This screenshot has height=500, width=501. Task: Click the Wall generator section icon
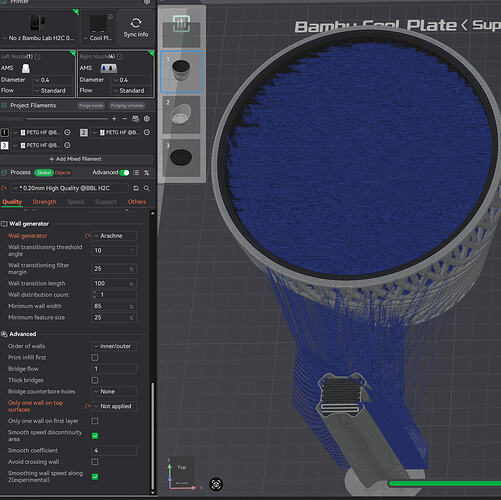point(4,224)
